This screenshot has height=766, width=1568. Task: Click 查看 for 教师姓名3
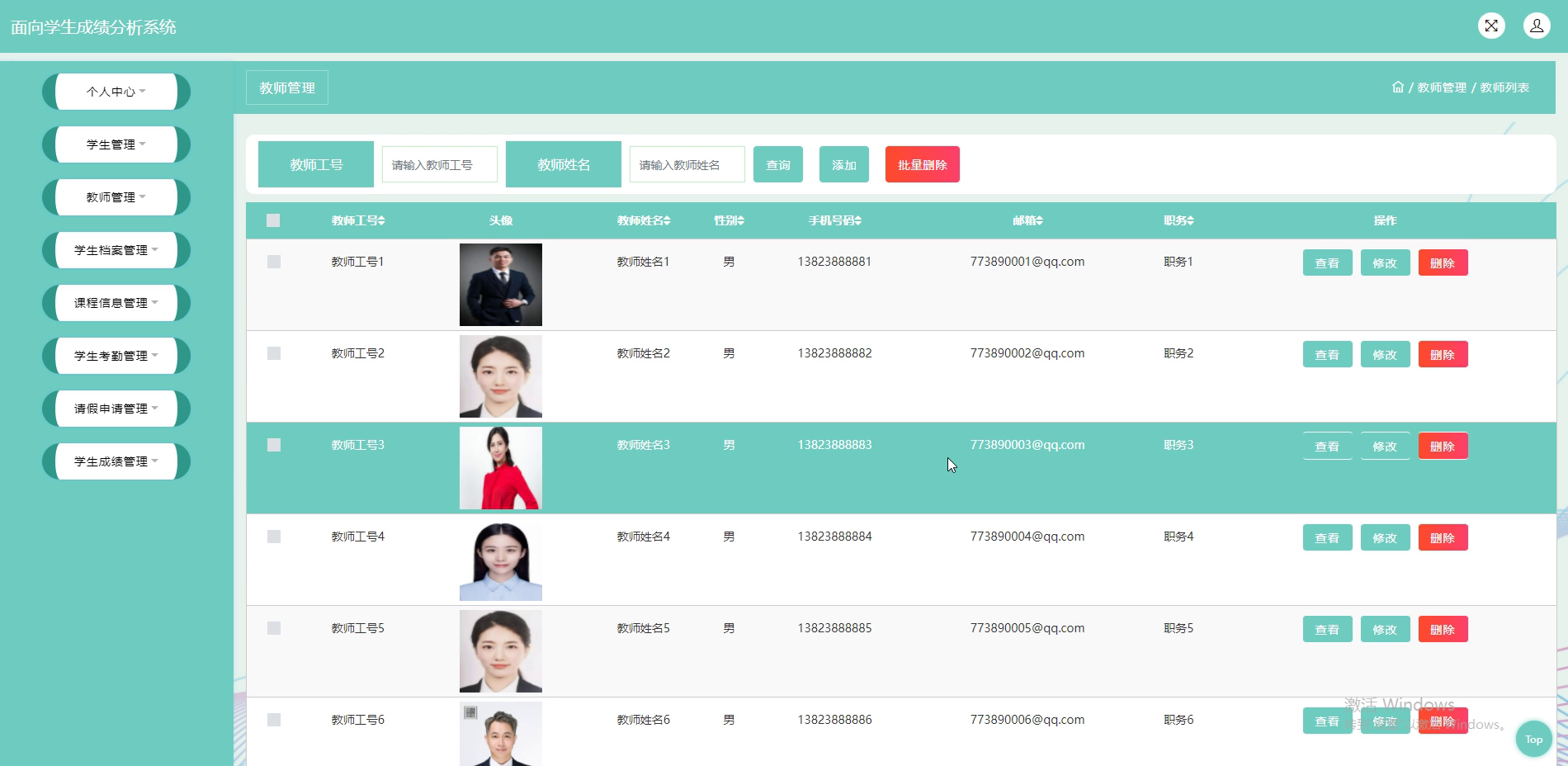tap(1327, 446)
